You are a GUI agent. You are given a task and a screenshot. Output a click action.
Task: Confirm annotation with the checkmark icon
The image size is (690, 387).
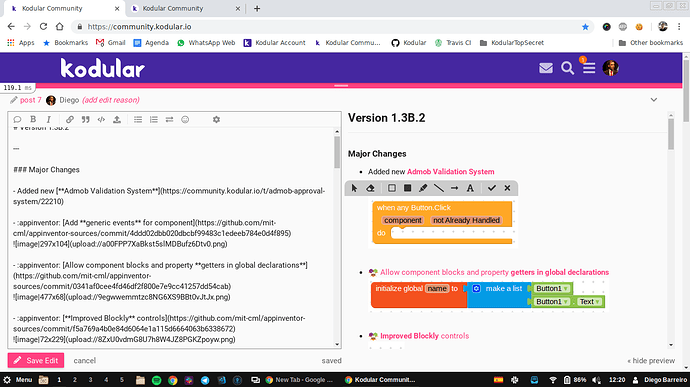coord(492,188)
